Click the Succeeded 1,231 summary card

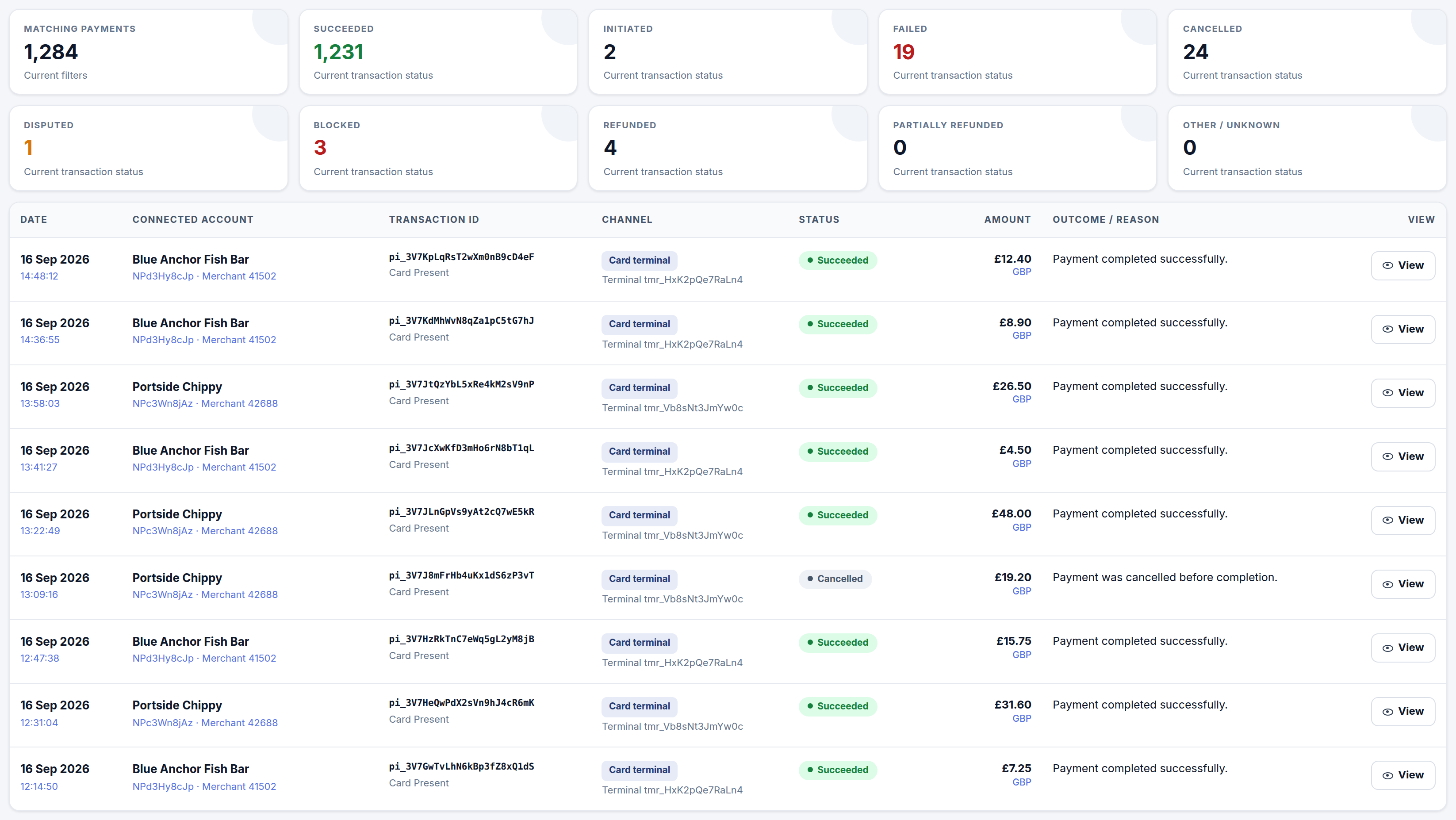[x=438, y=52]
